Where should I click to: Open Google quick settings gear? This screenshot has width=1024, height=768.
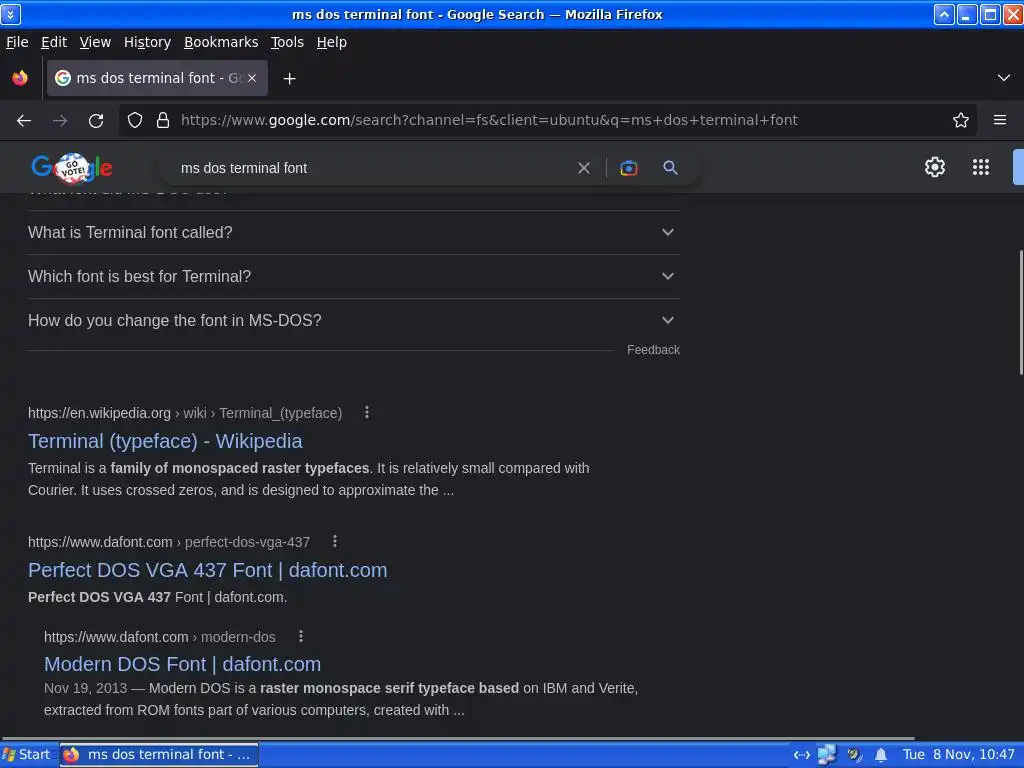coord(935,167)
